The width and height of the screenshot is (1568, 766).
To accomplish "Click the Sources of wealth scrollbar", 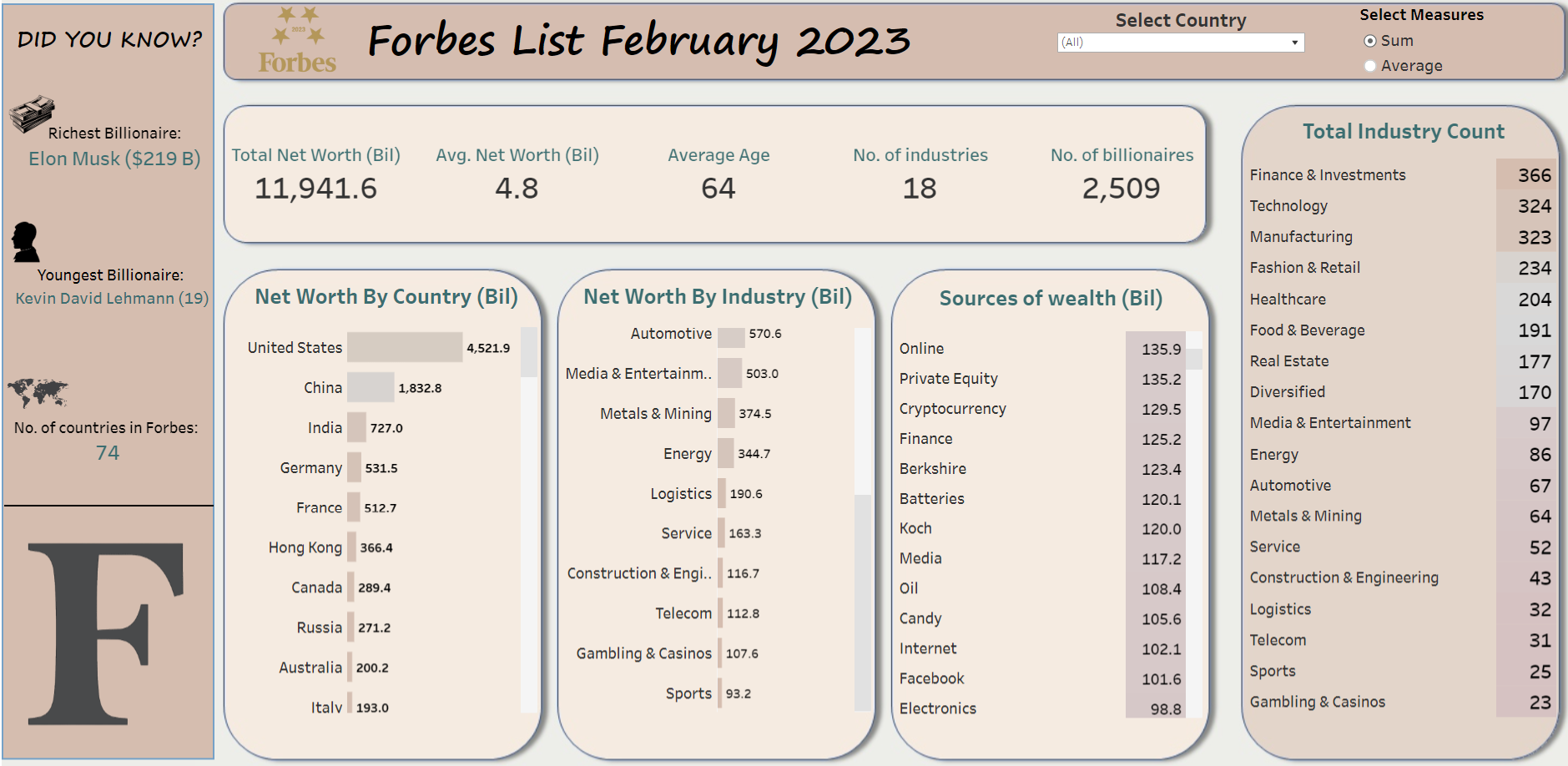I will tap(1195, 524).
